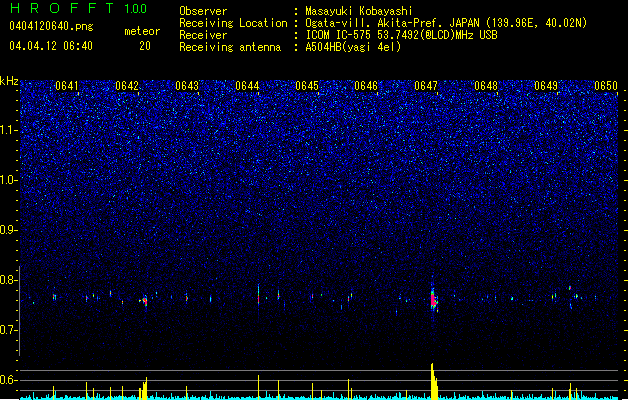
Task: Click the 1.1 kHz axis label
Action: 8,130
